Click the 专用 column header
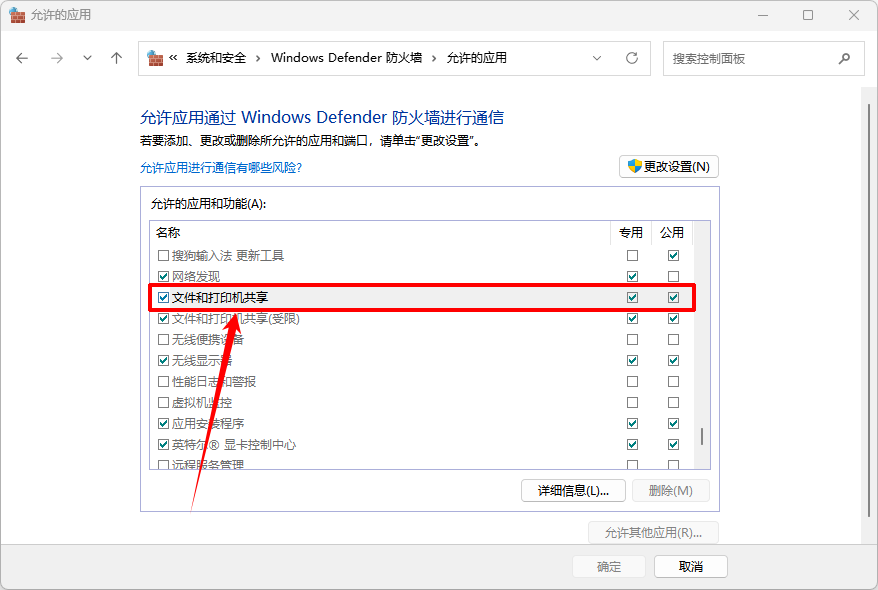Screen dimensions: 878x590 631,232
